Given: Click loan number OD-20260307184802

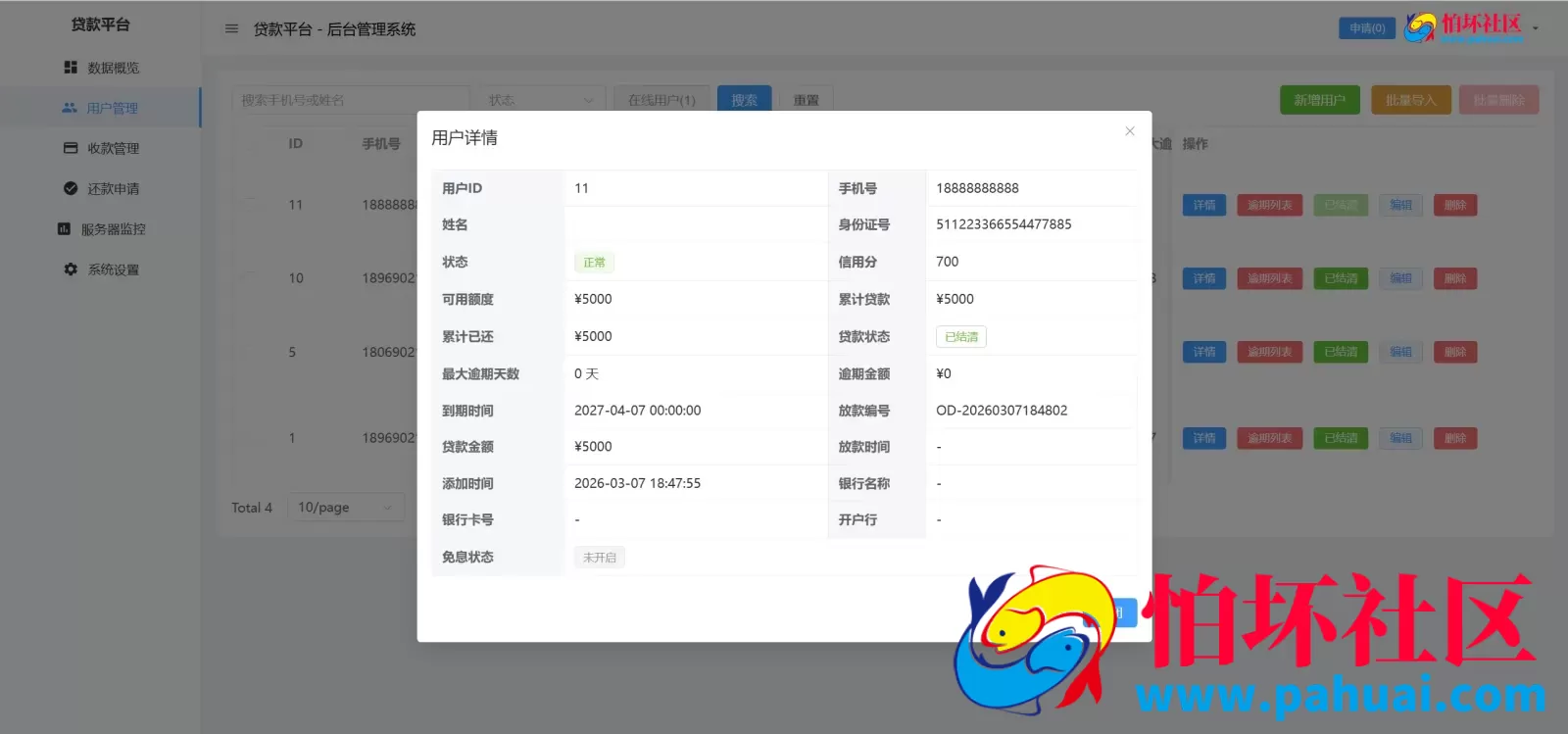Looking at the screenshot, I should pos(1002,411).
